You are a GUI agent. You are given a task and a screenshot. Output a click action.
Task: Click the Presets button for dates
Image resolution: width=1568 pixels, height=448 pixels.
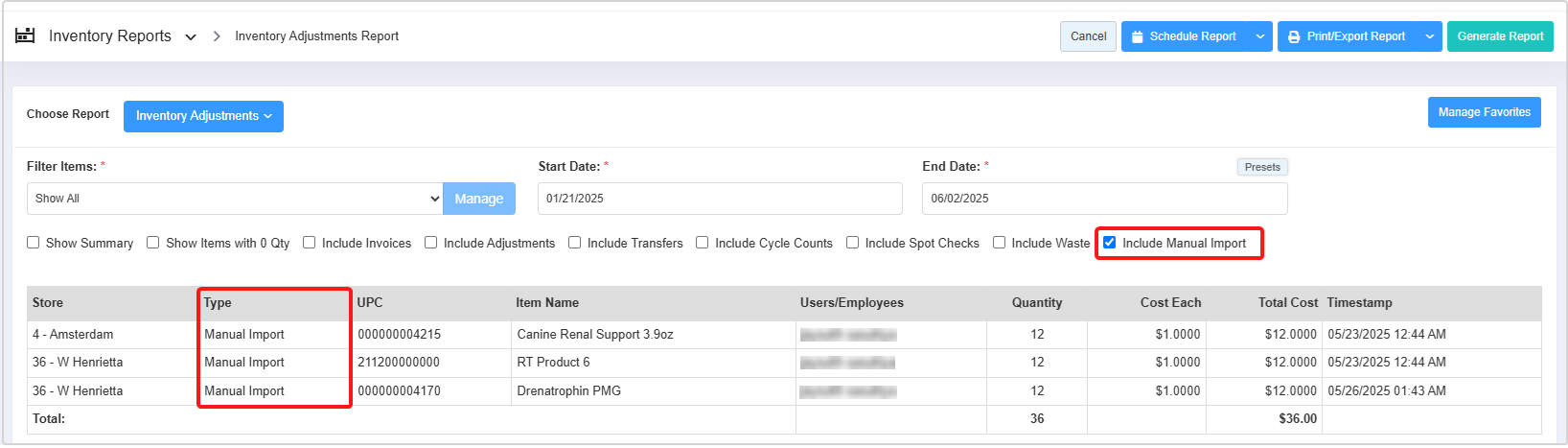[1261, 167]
